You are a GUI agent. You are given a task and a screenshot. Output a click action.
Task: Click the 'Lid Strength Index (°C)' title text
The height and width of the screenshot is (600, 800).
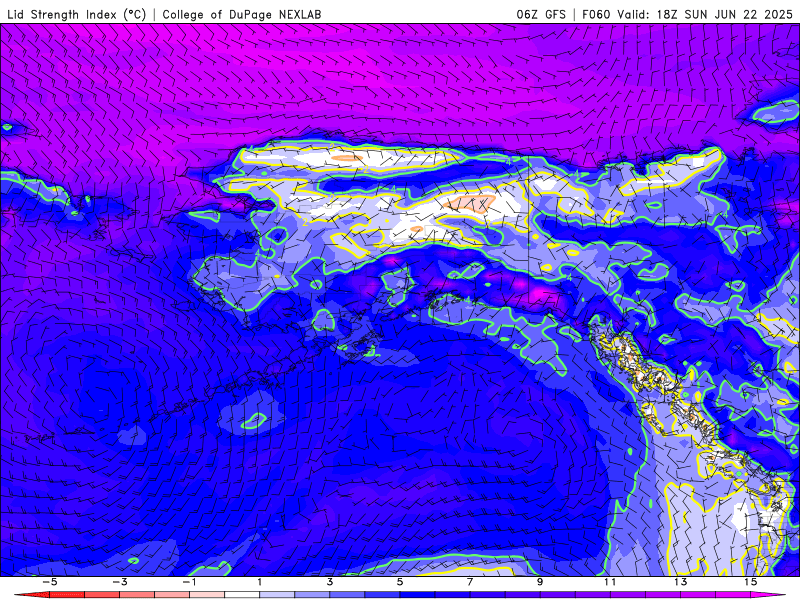[x=77, y=14]
